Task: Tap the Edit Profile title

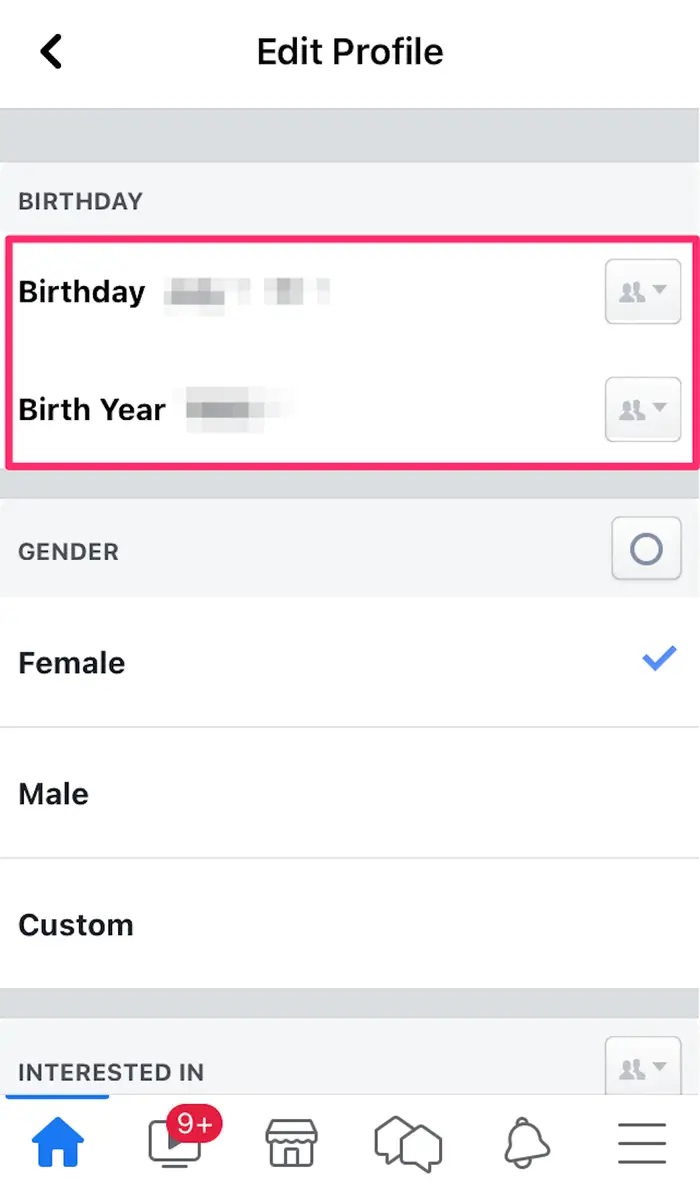Action: pyautogui.click(x=349, y=51)
